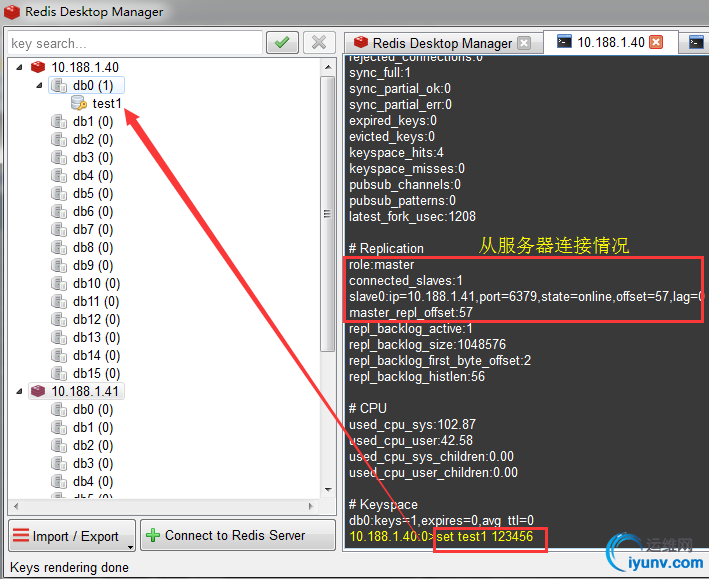This screenshot has width=709, height=579.
Task: Click the purple Redis server icon for 10.188.1.41
Action: click(x=38, y=391)
